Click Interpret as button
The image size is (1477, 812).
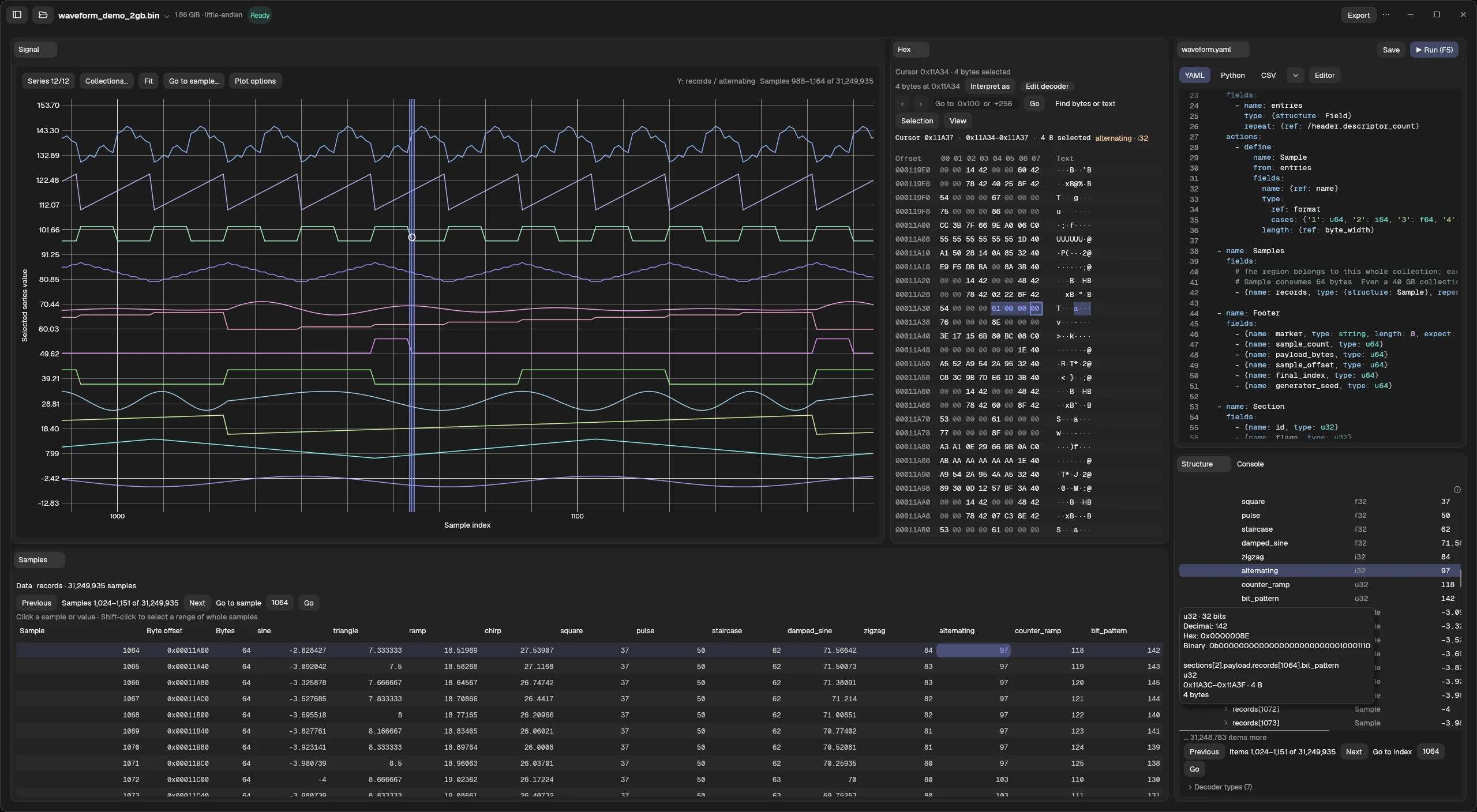pos(989,86)
